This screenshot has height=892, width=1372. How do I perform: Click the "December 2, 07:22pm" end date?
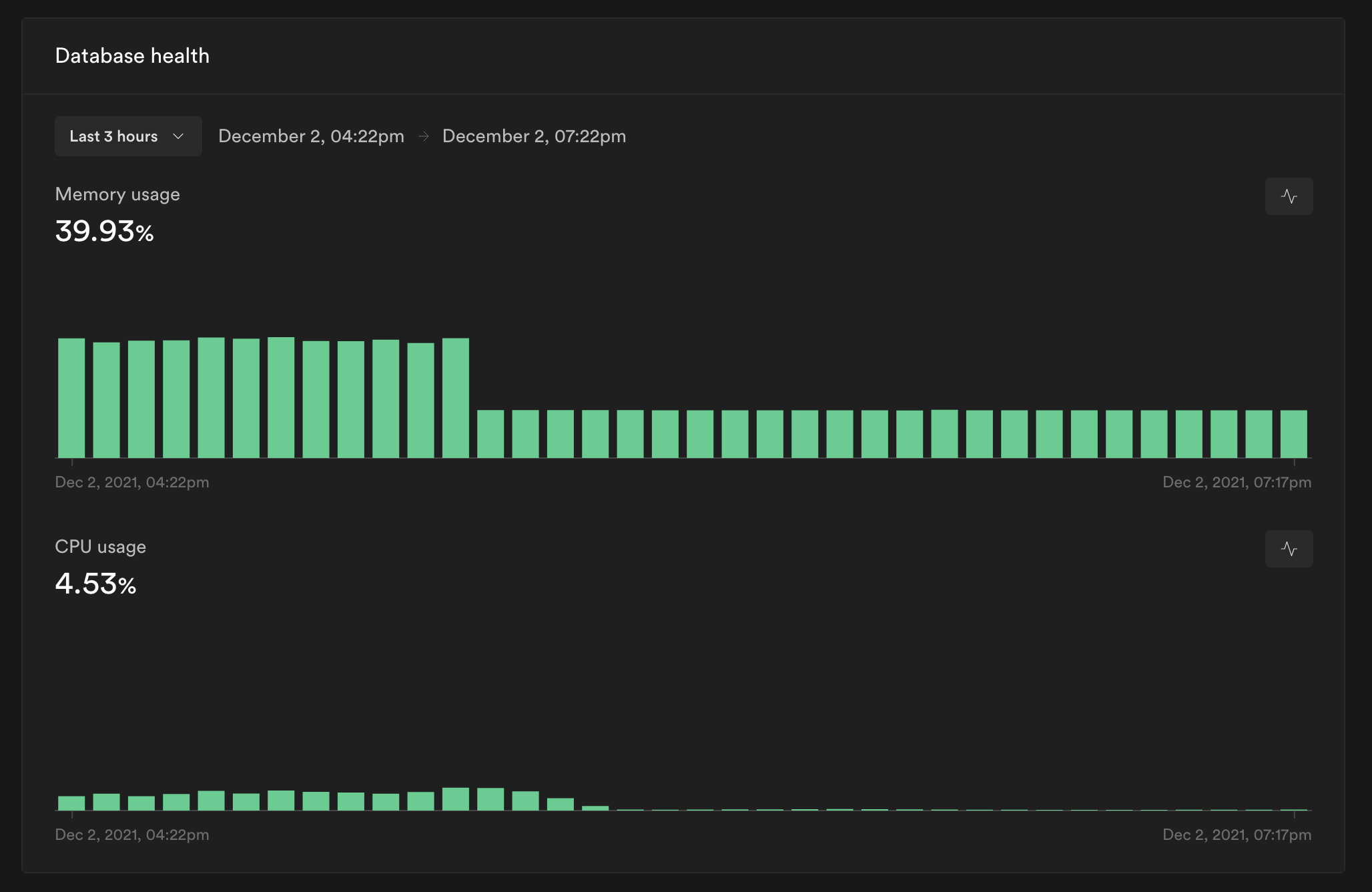(x=534, y=136)
